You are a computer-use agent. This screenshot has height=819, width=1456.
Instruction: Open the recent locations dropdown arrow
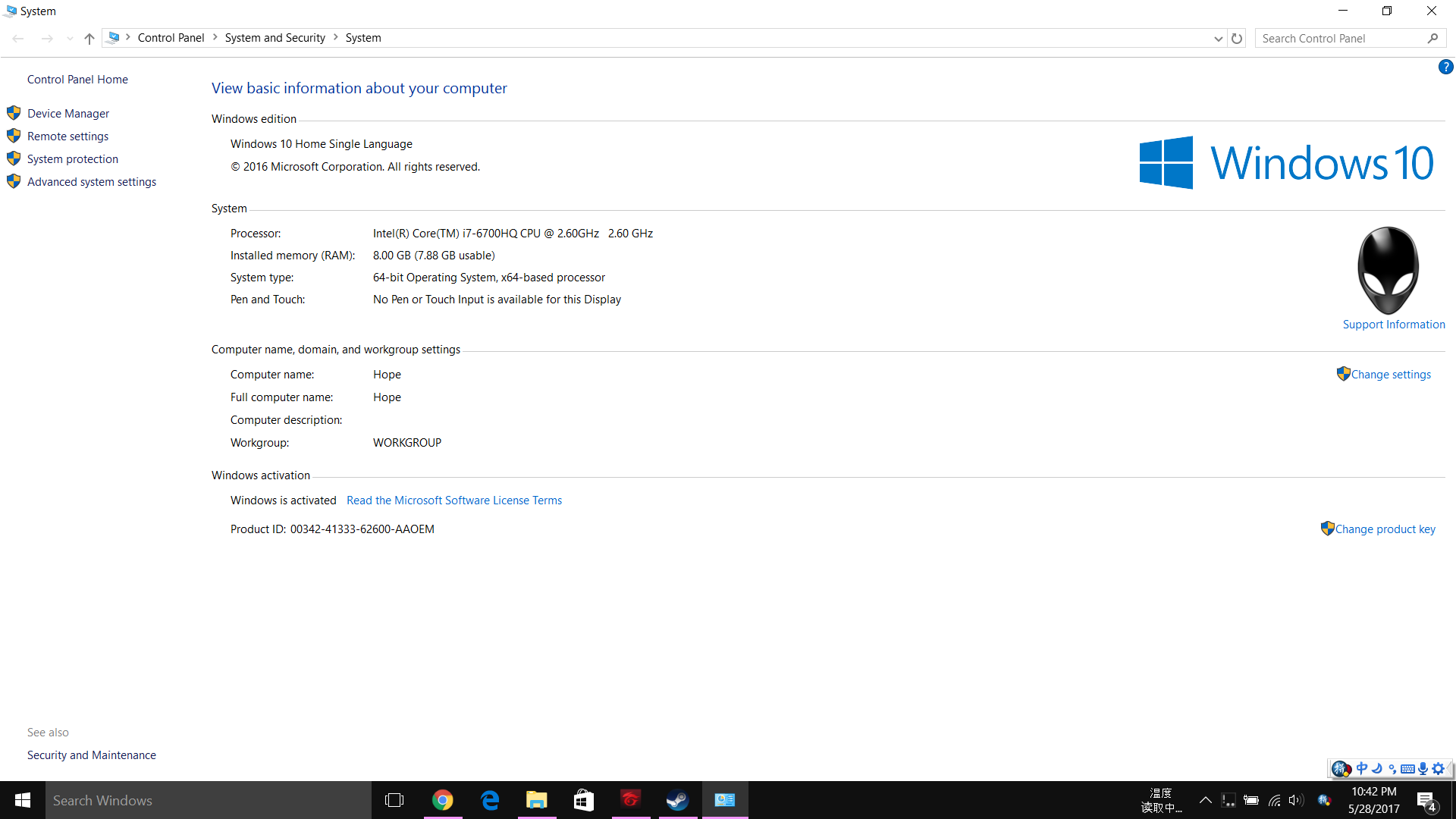[70, 38]
